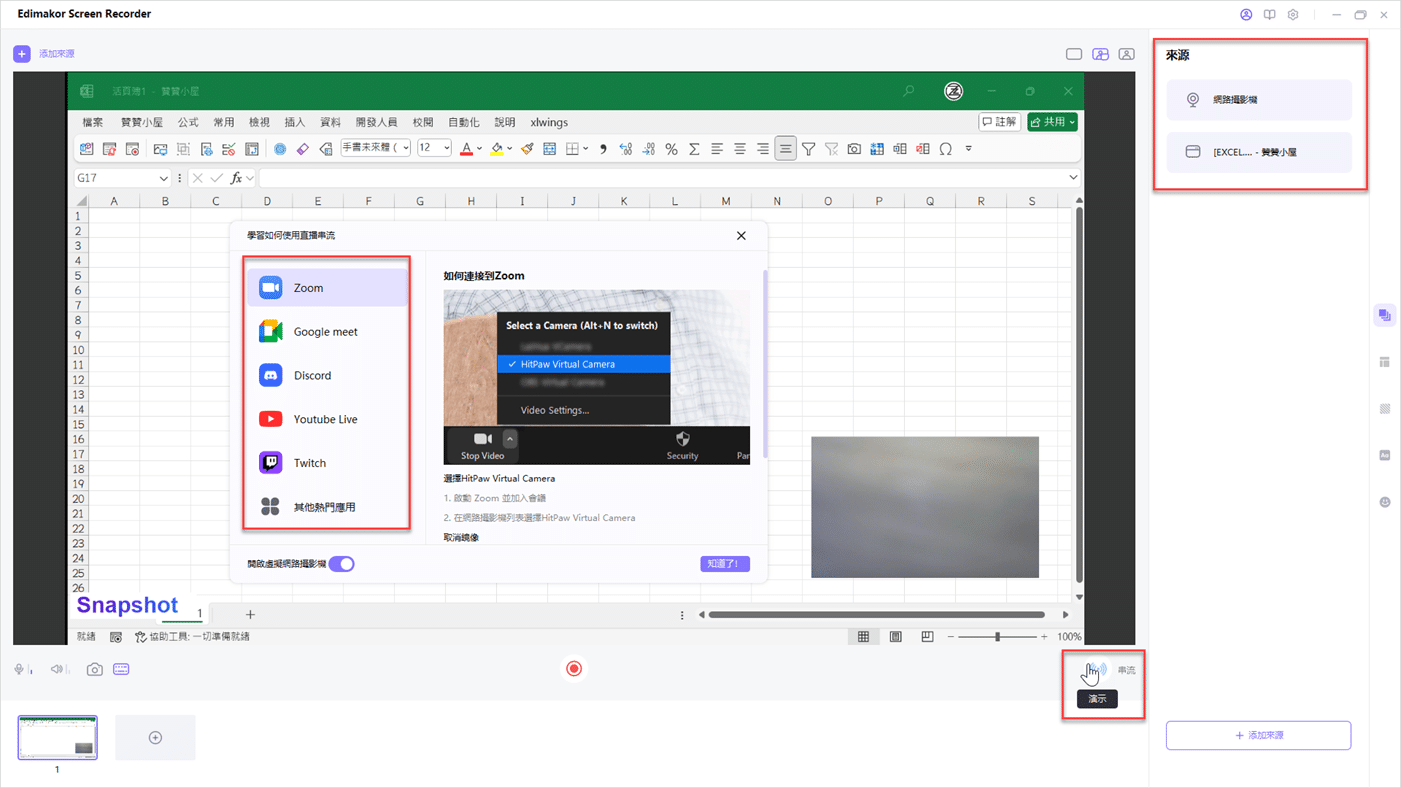Click the Excel horizontal scrollbar
Viewport: 1401px width, 788px height.
[x=877, y=615]
